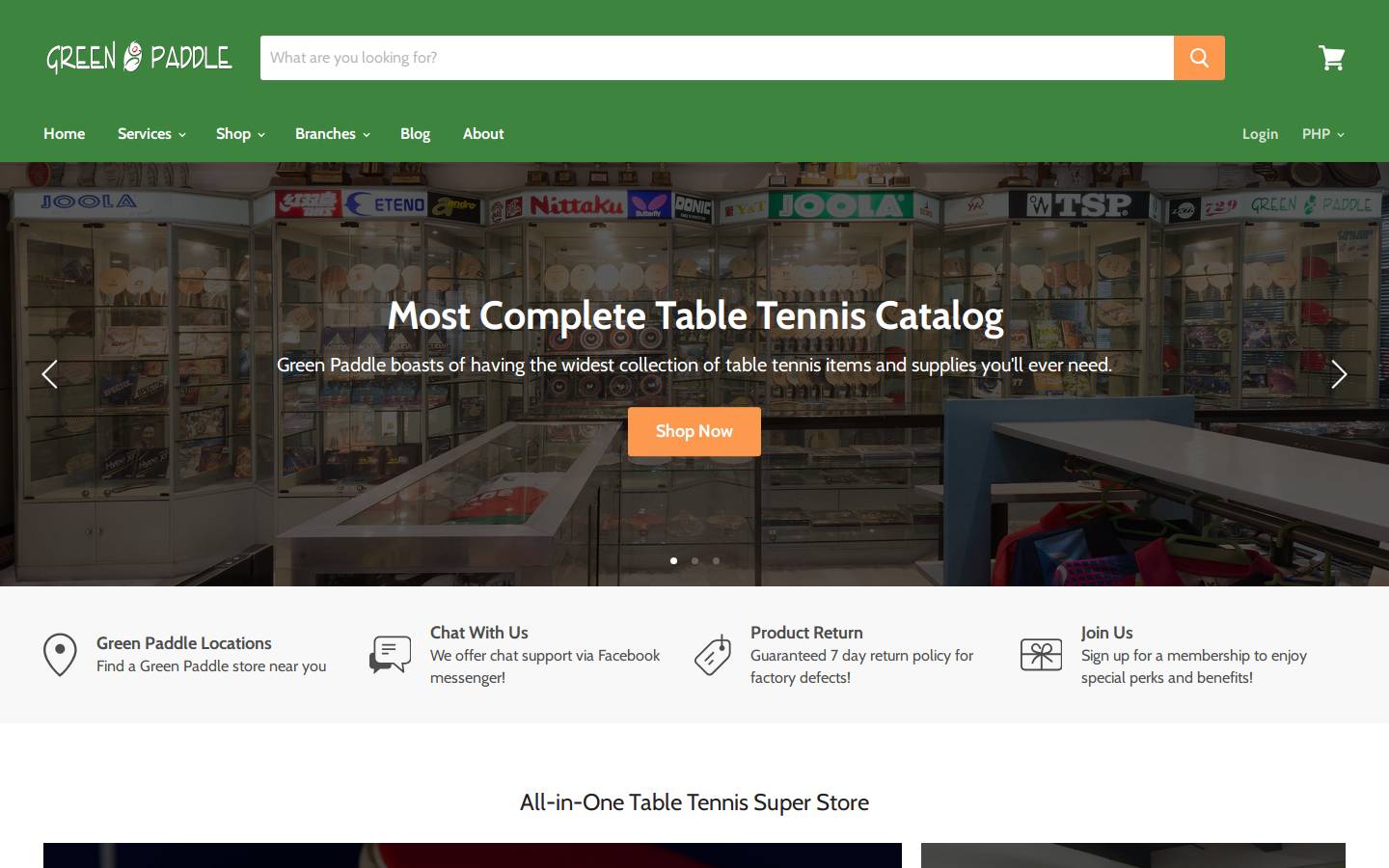Open the shopping cart icon
Screen dimensions: 1389x868
click(x=1332, y=58)
